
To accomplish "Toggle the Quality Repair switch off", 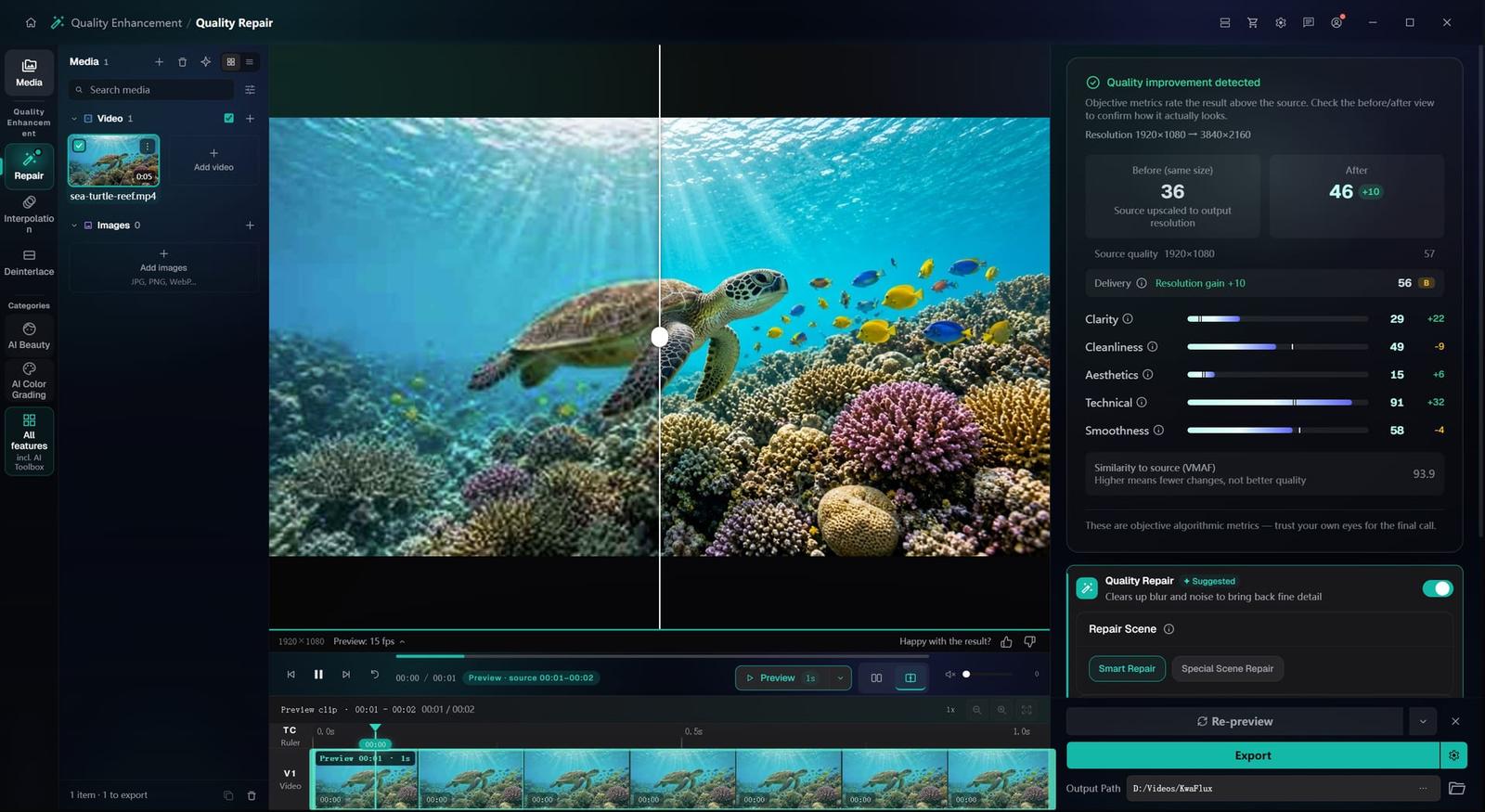I will coord(1438,588).
